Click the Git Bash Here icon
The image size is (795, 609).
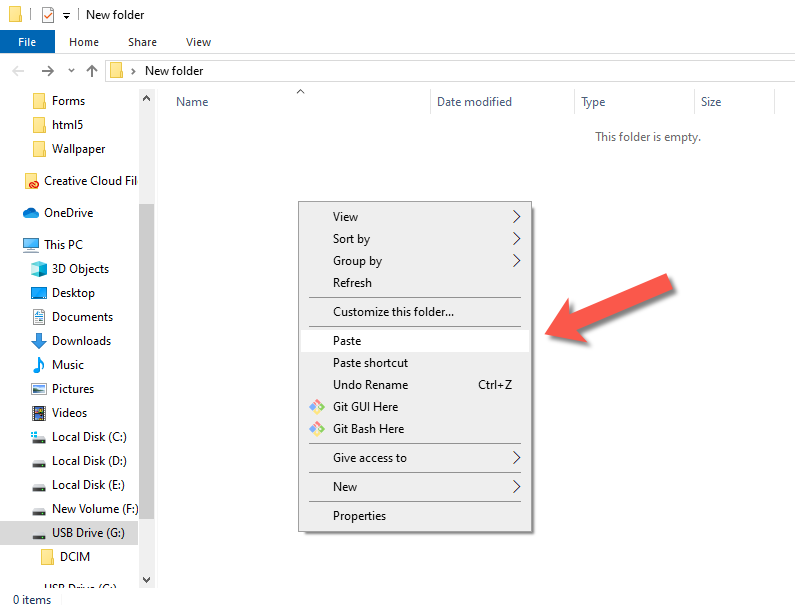coord(316,429)
